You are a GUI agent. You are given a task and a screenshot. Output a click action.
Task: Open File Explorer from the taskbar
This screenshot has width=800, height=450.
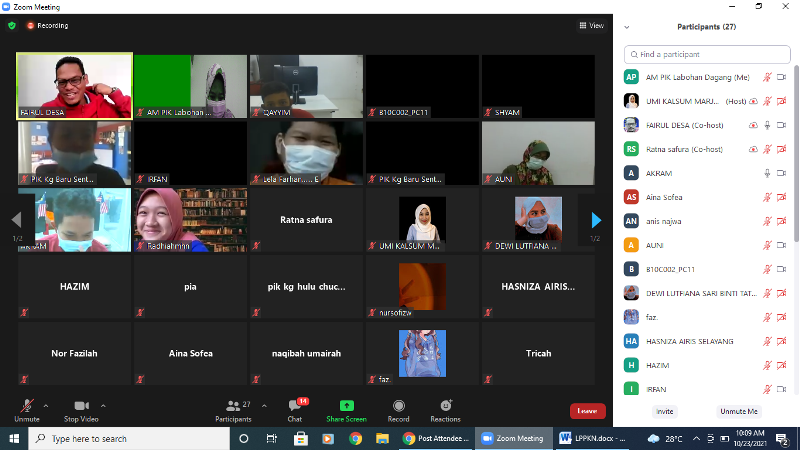point(382,439)
